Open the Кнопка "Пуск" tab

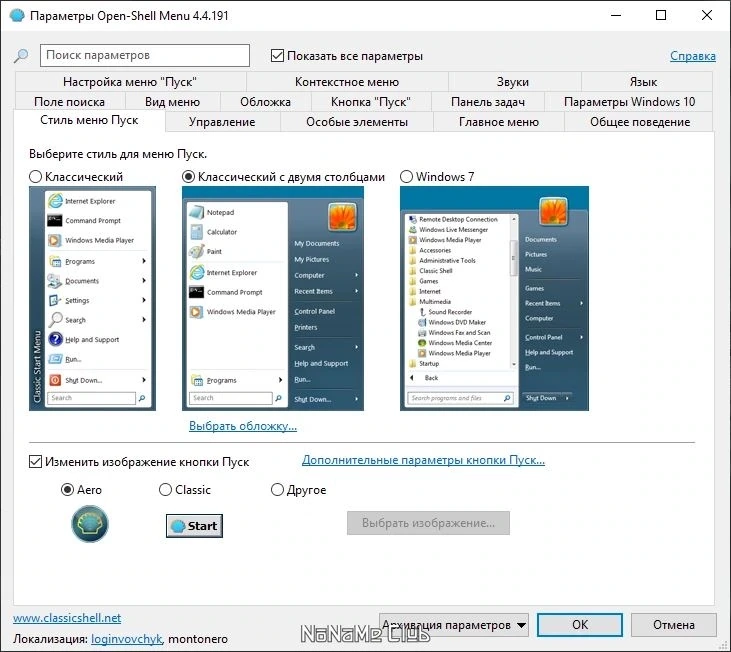click(x=371, y=102)
